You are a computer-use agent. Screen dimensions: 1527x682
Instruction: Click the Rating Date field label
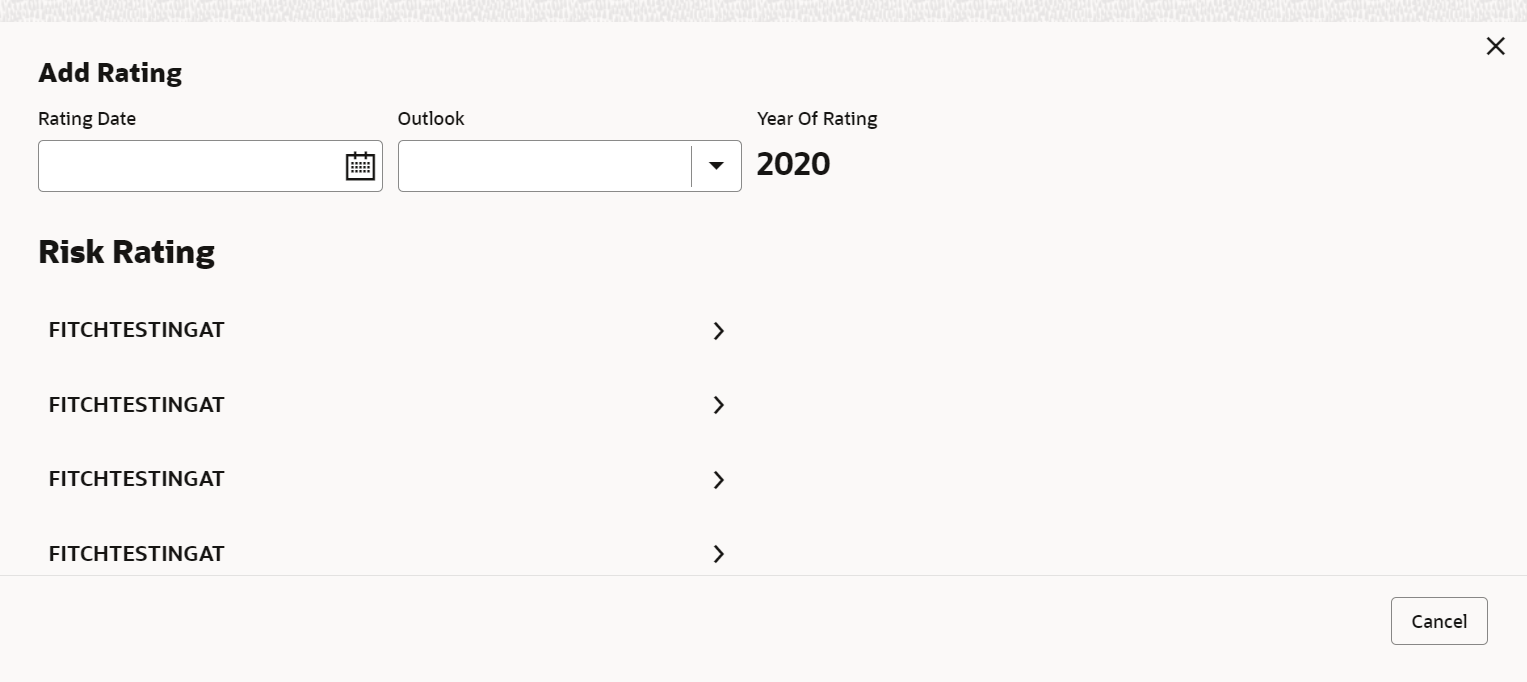tap(87, 119)
